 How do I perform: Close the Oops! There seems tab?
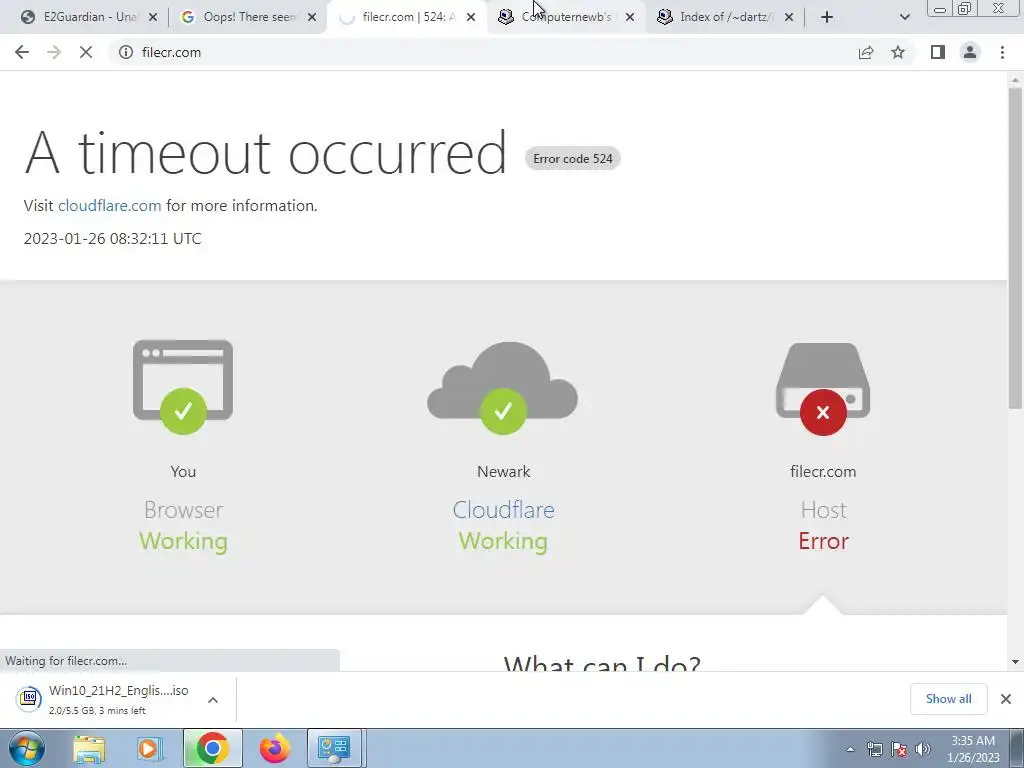[312, 17]
